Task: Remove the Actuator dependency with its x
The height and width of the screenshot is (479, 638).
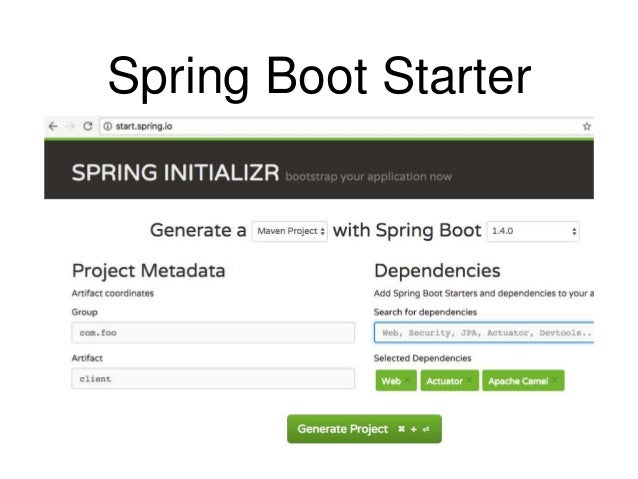Action: coord(469,380)
